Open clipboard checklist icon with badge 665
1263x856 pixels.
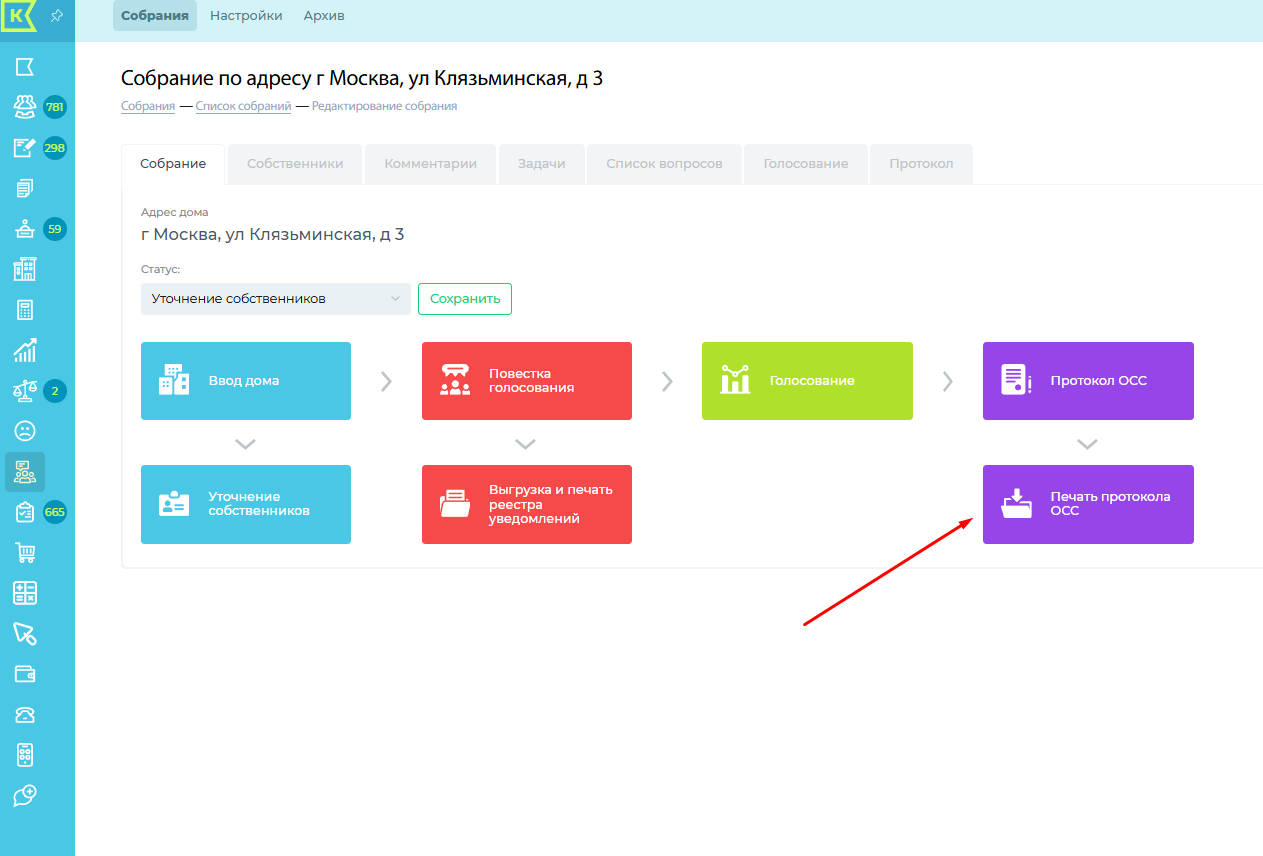tap(25, 512)
